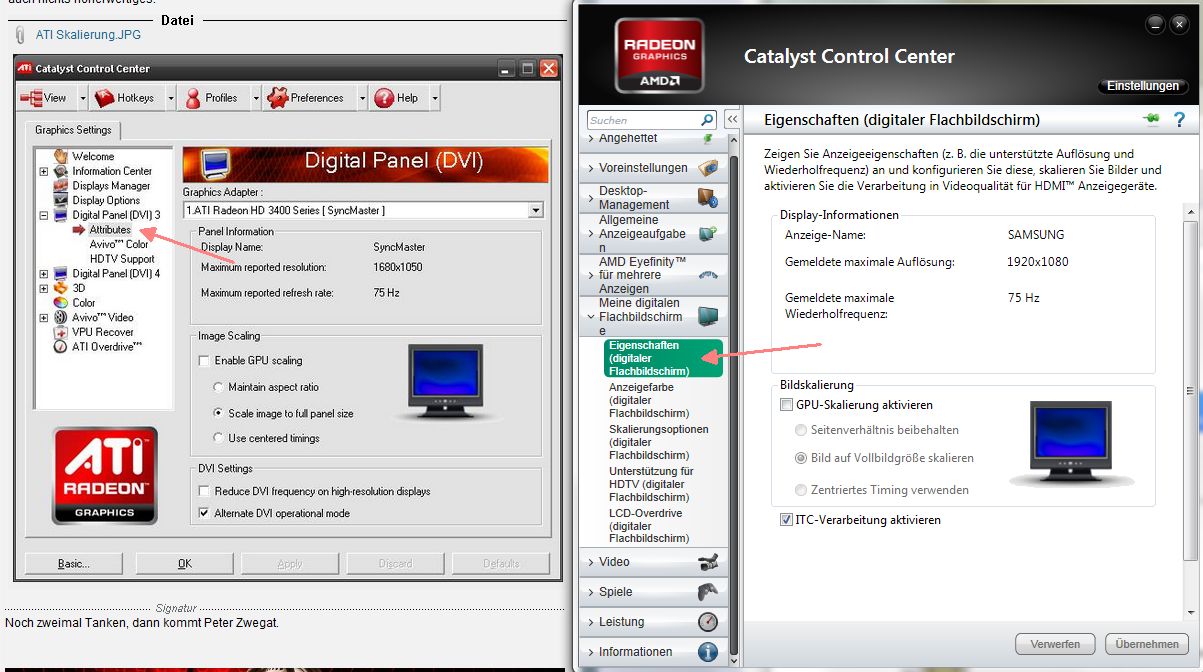Open the dropdown arrow next to Help
Screen dimensions: 1203x672
coord(433,98)
